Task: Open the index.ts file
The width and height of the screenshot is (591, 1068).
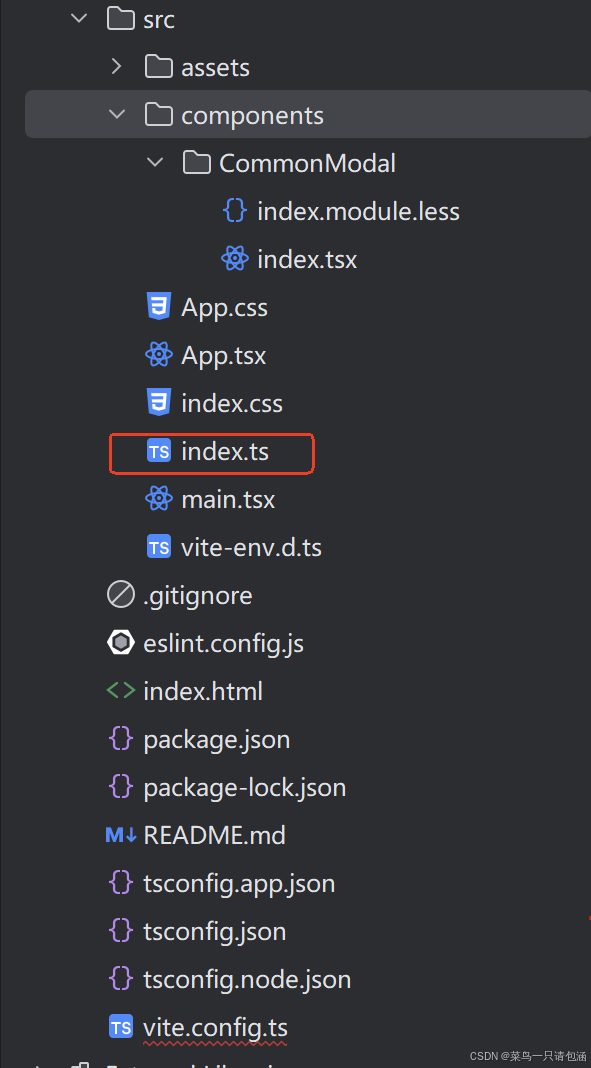Action: tap(225, 452)
